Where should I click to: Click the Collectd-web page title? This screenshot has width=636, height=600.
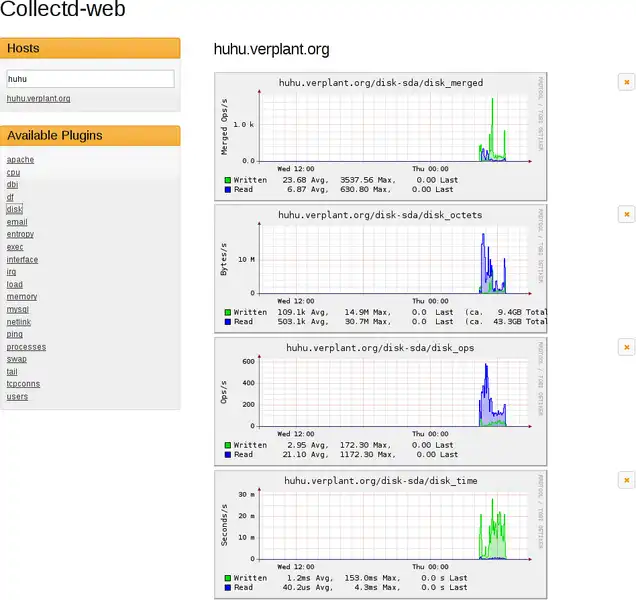[x=62, y=9]
